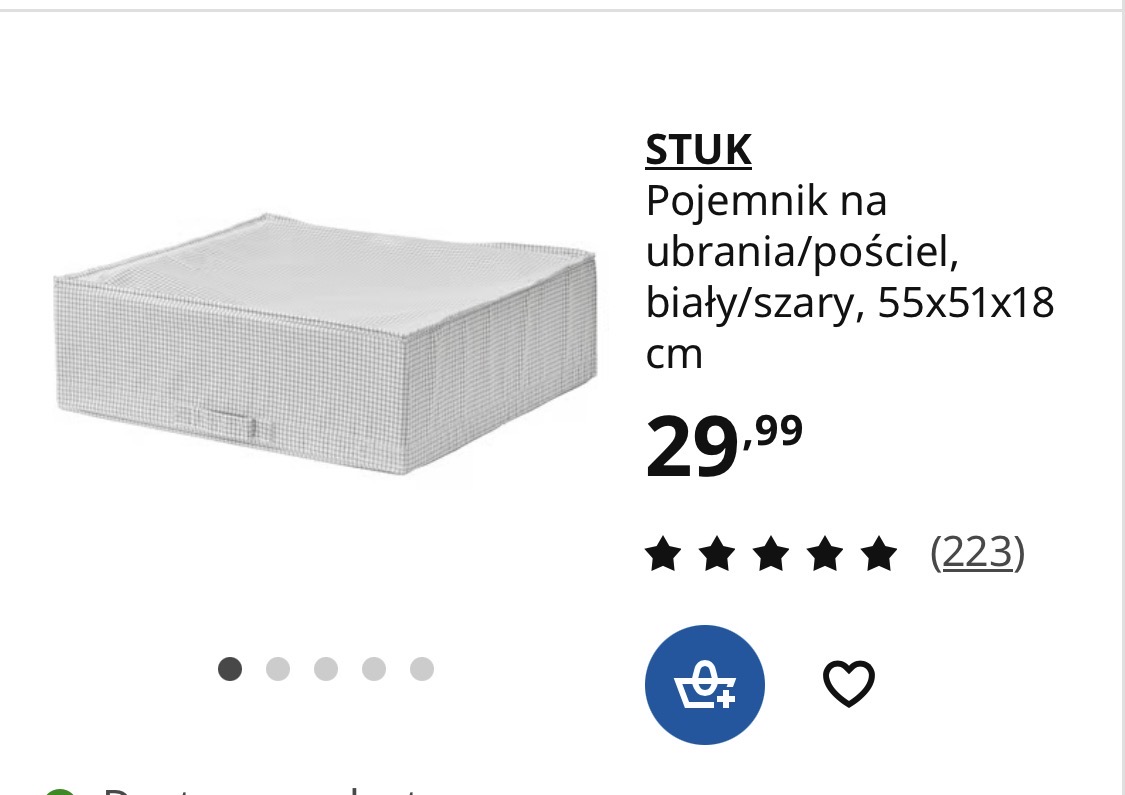The height and width of the screenshot is (795, 1125).
Task: Click the green availability status dot
Action: pos(60,790)
